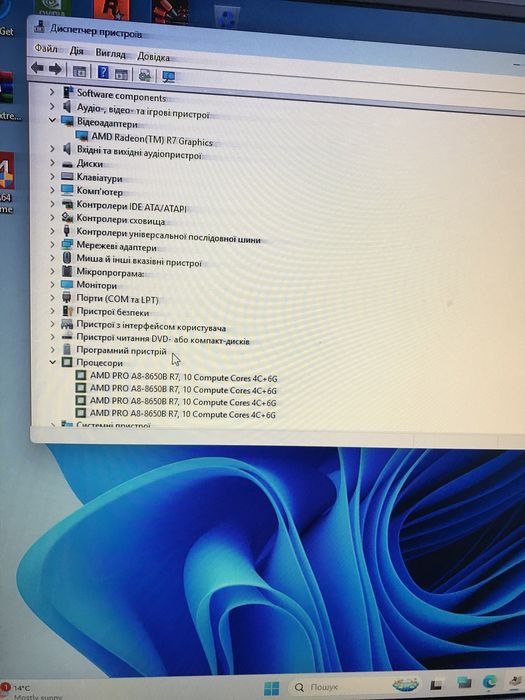Click the AMD Radeon(TM) R7 Graphics device icon
Image resolution: width=525 pixels, height=700 pixels.
[82, 136]
